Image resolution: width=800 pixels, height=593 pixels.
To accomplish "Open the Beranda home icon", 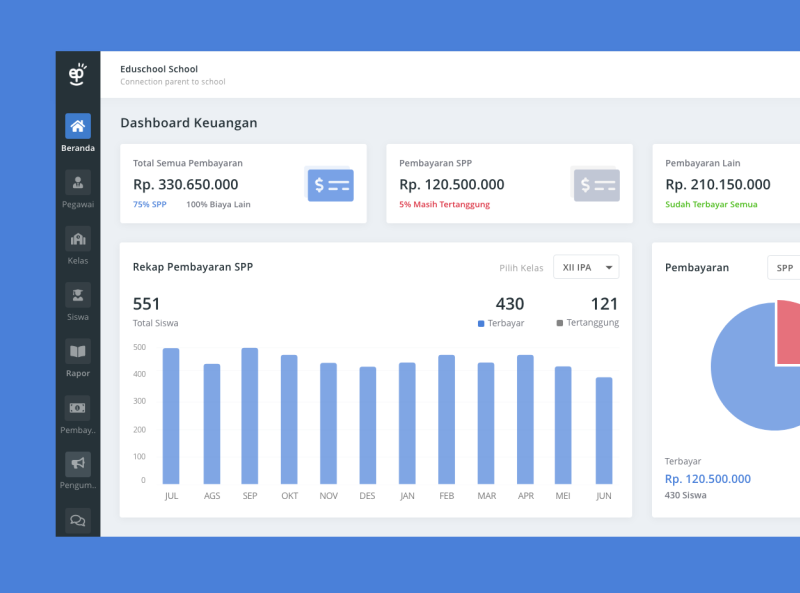I will coord(78,126).
